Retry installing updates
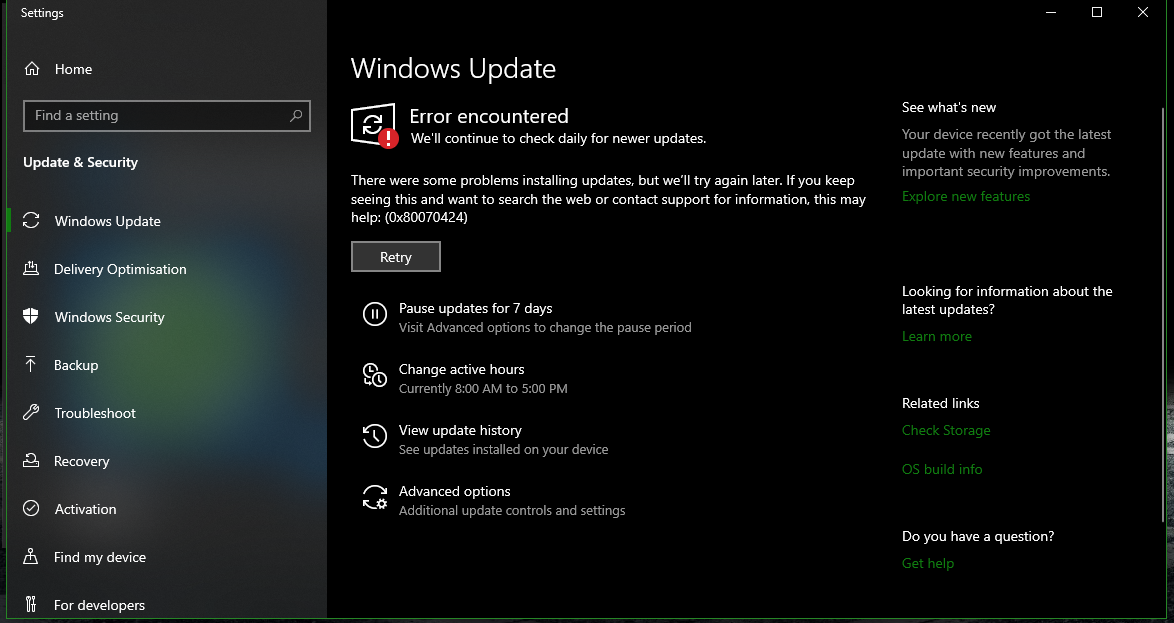This screenshot has width=1174, height=623. coord(395,257)
